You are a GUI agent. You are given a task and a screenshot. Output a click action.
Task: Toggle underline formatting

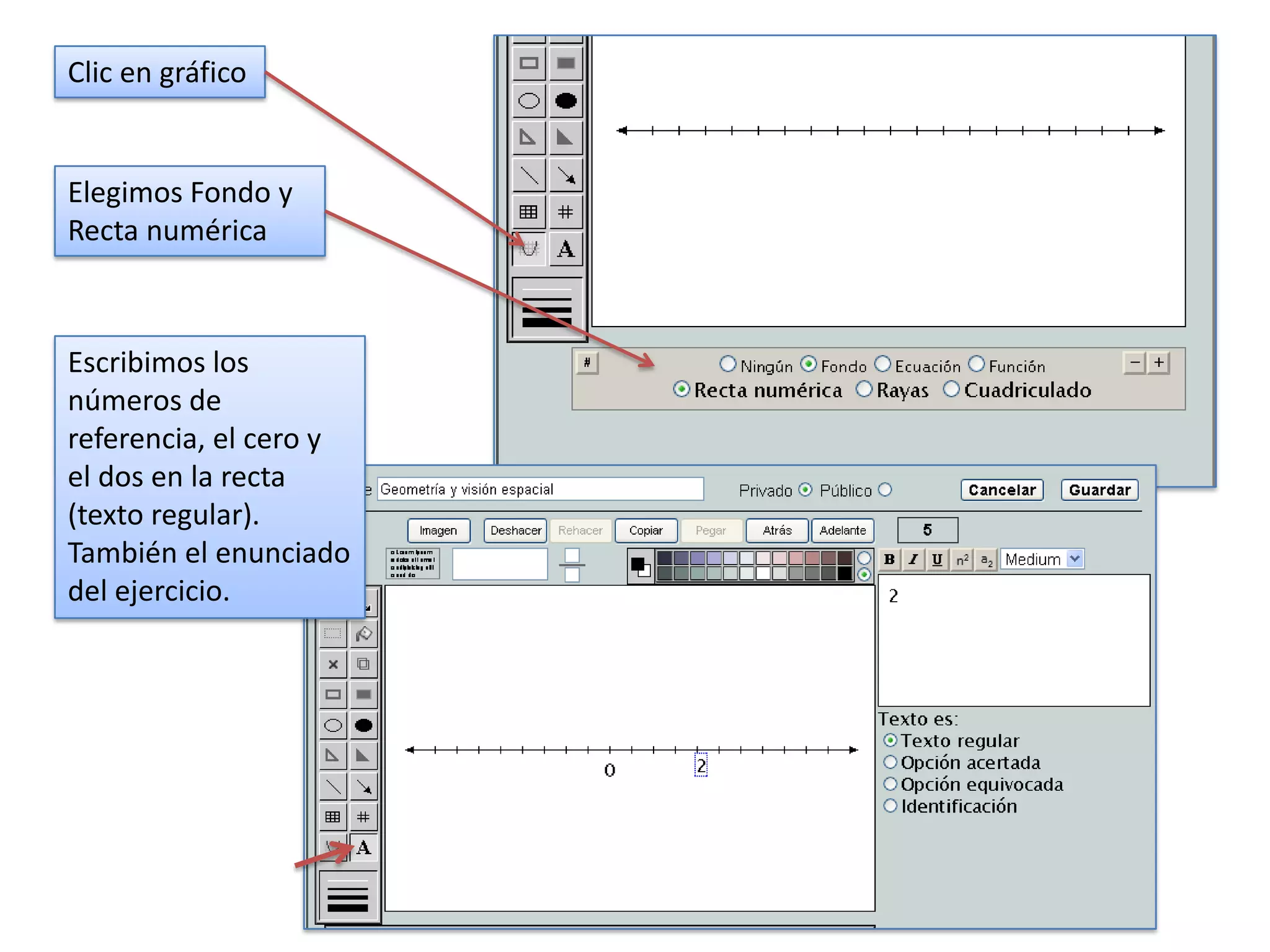pyautogui.click(x=937, y=559)
